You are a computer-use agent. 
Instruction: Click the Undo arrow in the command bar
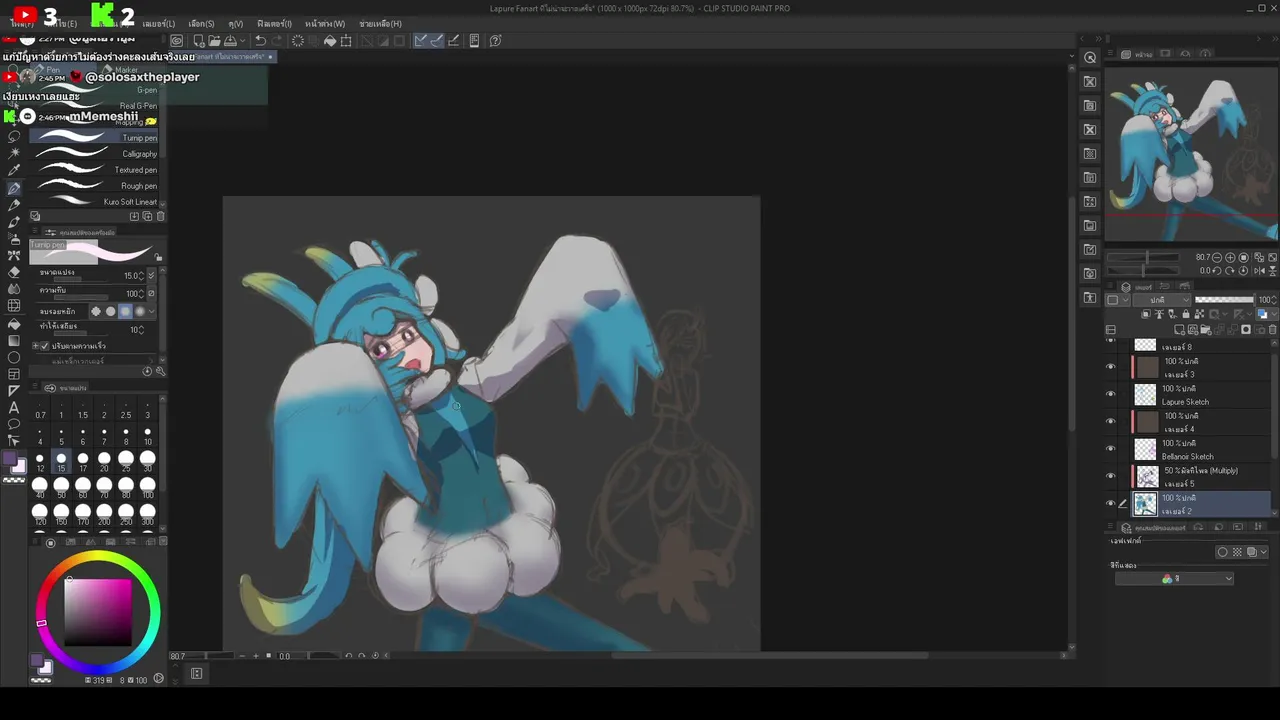(260, 41)
